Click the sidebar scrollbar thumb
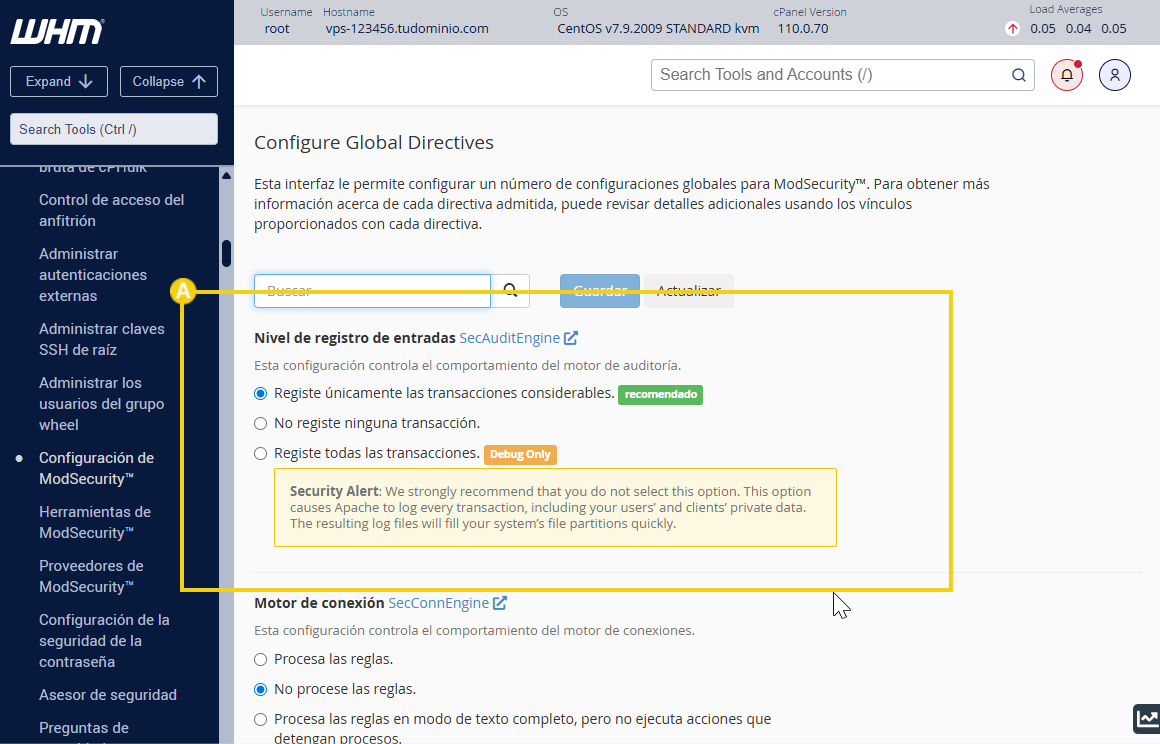Viewport: 1160px width, 744px height. (x=226, y=254)
